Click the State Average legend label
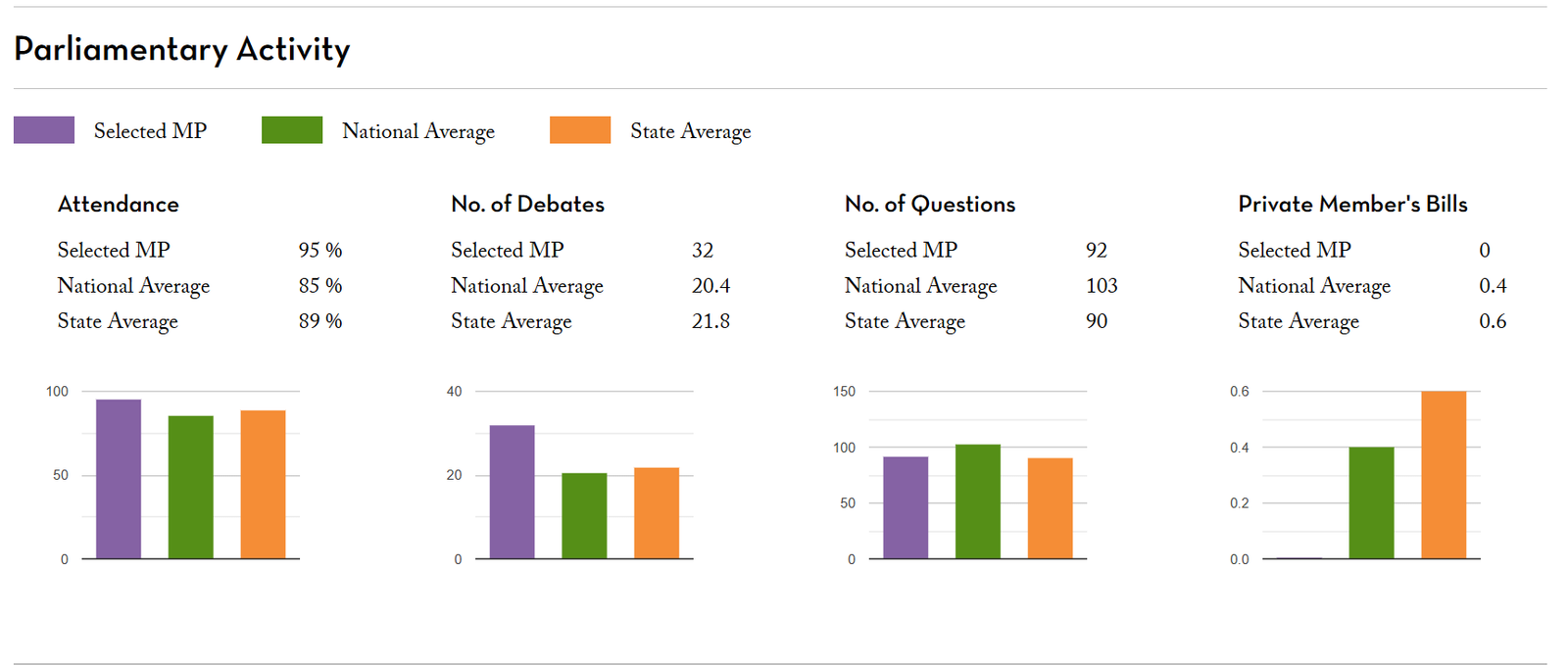The height and width of the screenshot is (665, 1568). [x=691, y=131]
